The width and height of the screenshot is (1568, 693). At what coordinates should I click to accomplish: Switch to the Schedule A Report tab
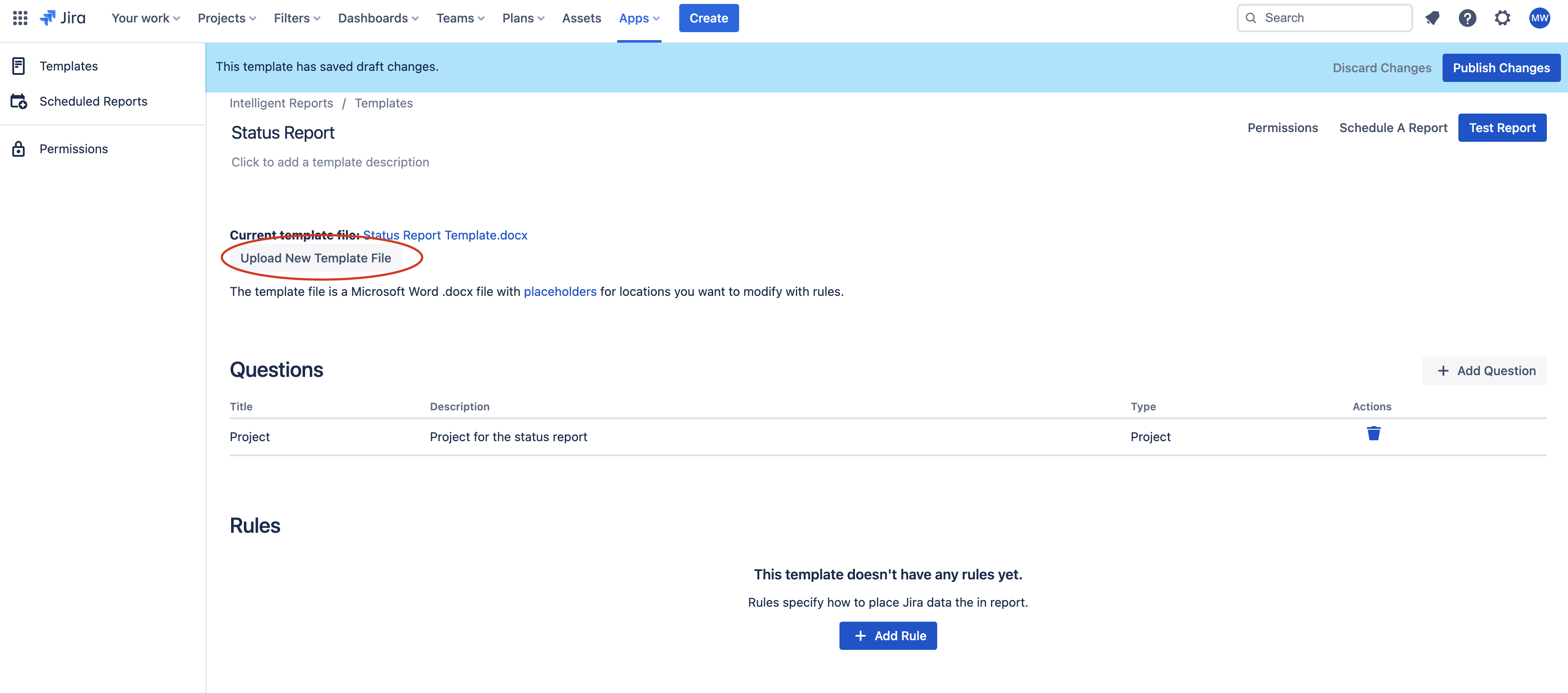pyautogui.click(x=1393, y=127)
